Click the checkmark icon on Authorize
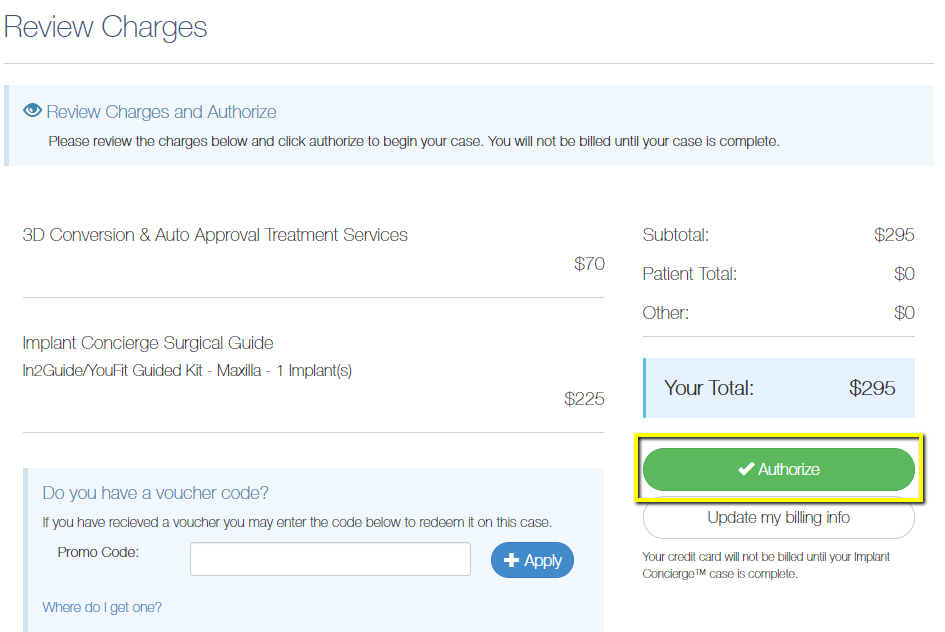Screen dimensions: 945x632 click(x=745, y=469)
